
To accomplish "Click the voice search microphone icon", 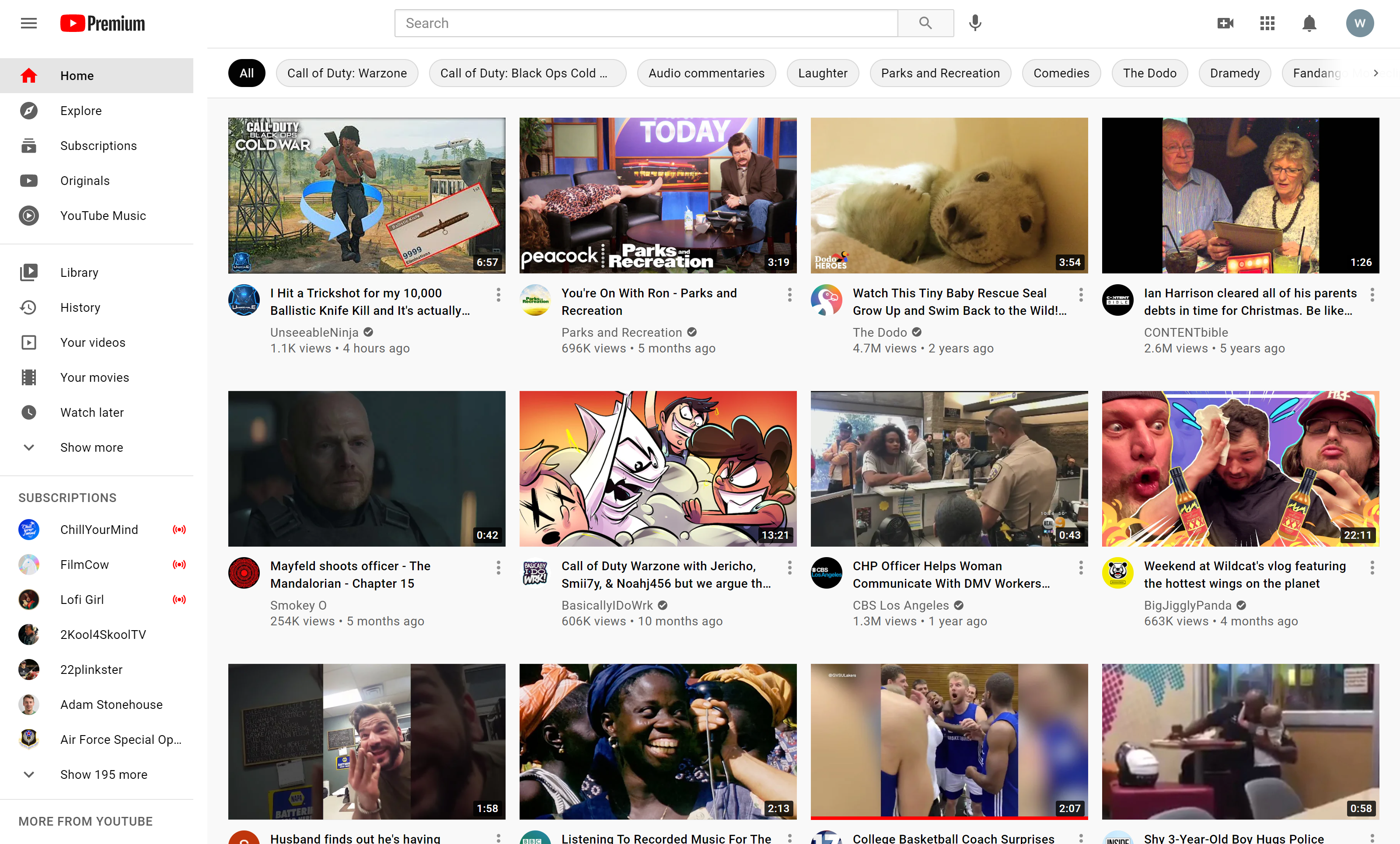I will pyautogui.click(x=975, y=23).
